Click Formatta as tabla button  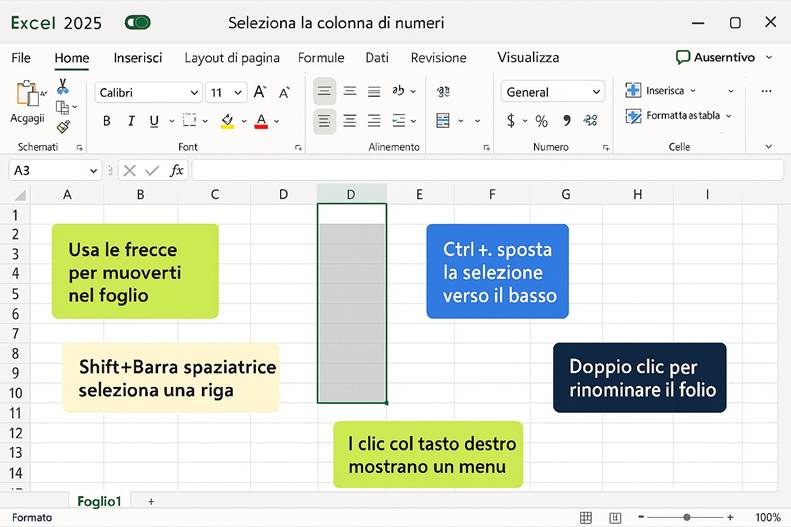pyautogui.click(x=679, y=115)
